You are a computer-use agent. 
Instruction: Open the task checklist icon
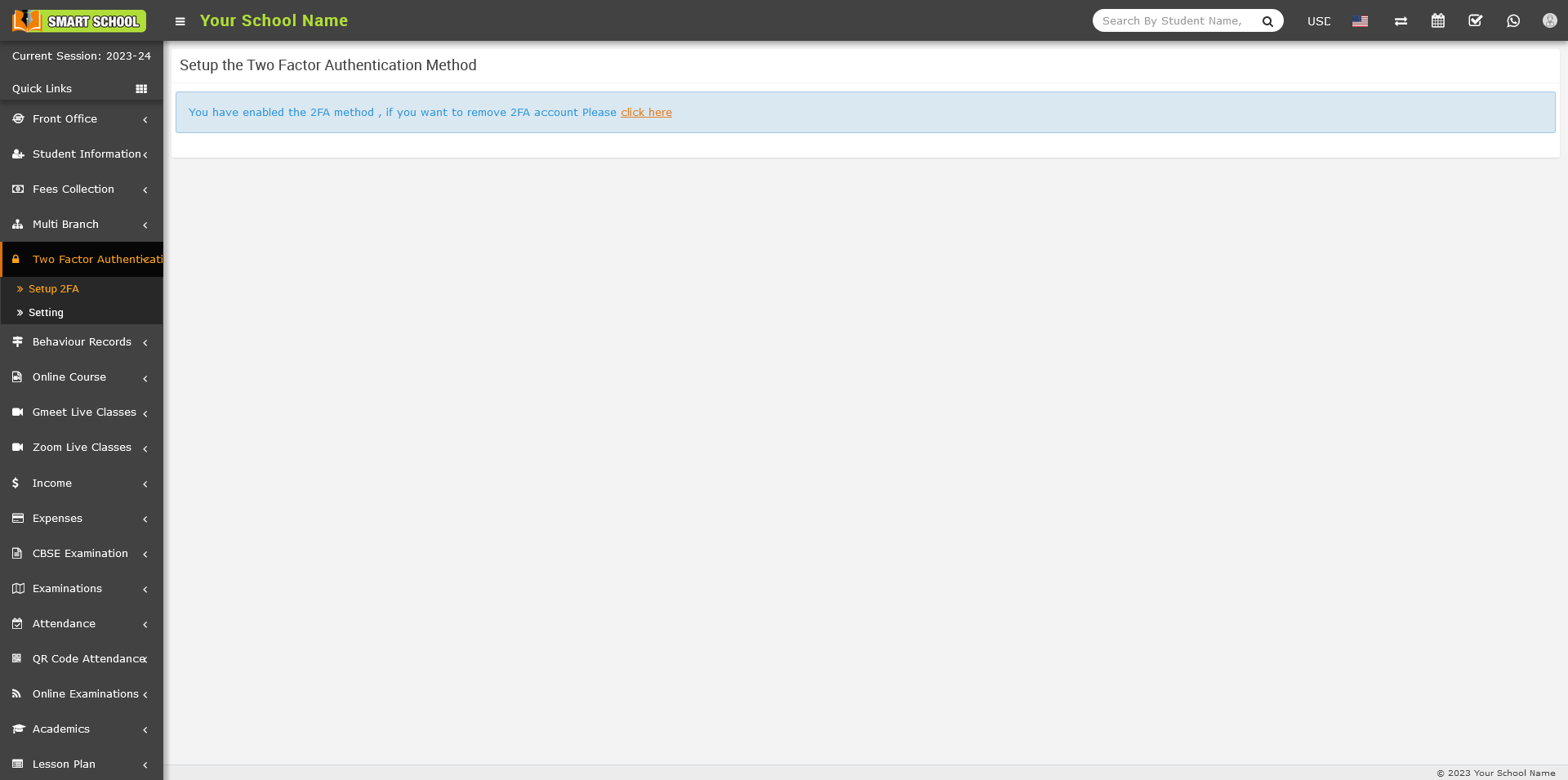(1475, 21)
